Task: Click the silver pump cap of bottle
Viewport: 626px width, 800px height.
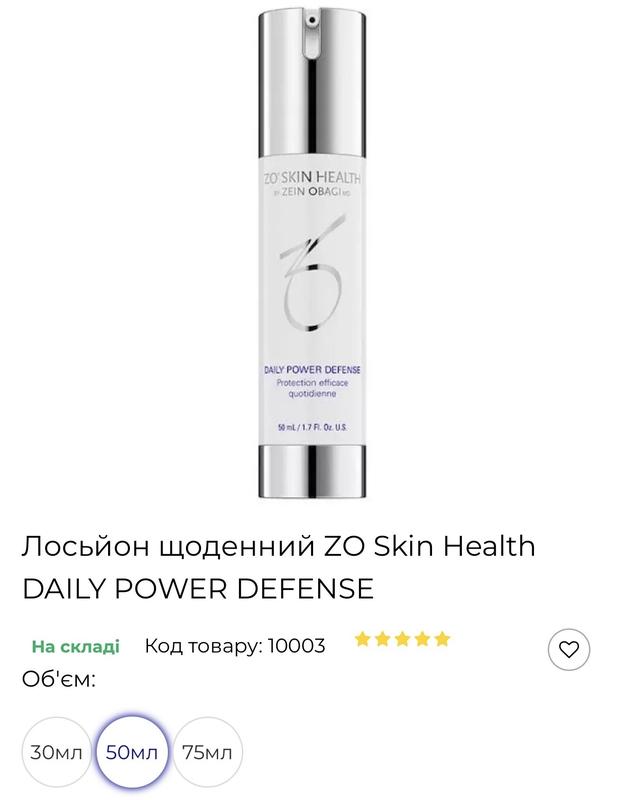Action: coord(312,82)
